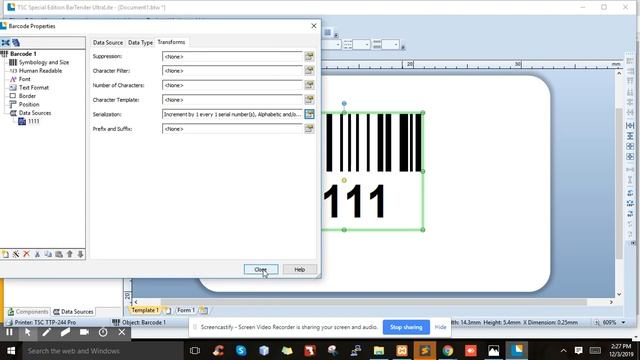Select Border in the property tree
640x360 pixels.
pyautogui.click(x=27, y=96)
